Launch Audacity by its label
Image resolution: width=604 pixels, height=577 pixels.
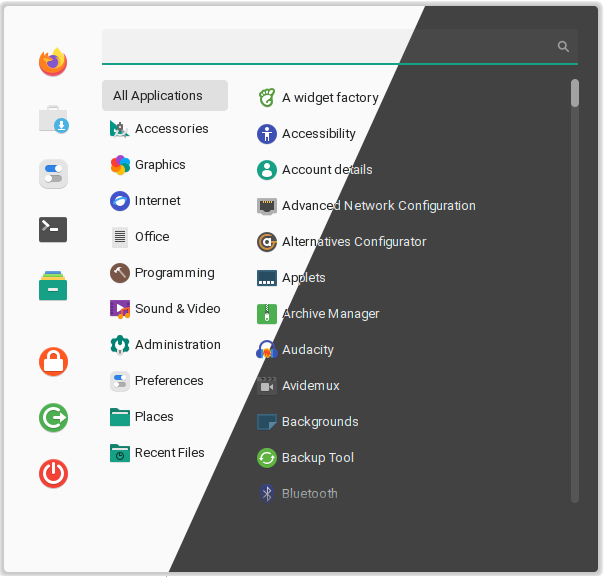pos(308,350)
